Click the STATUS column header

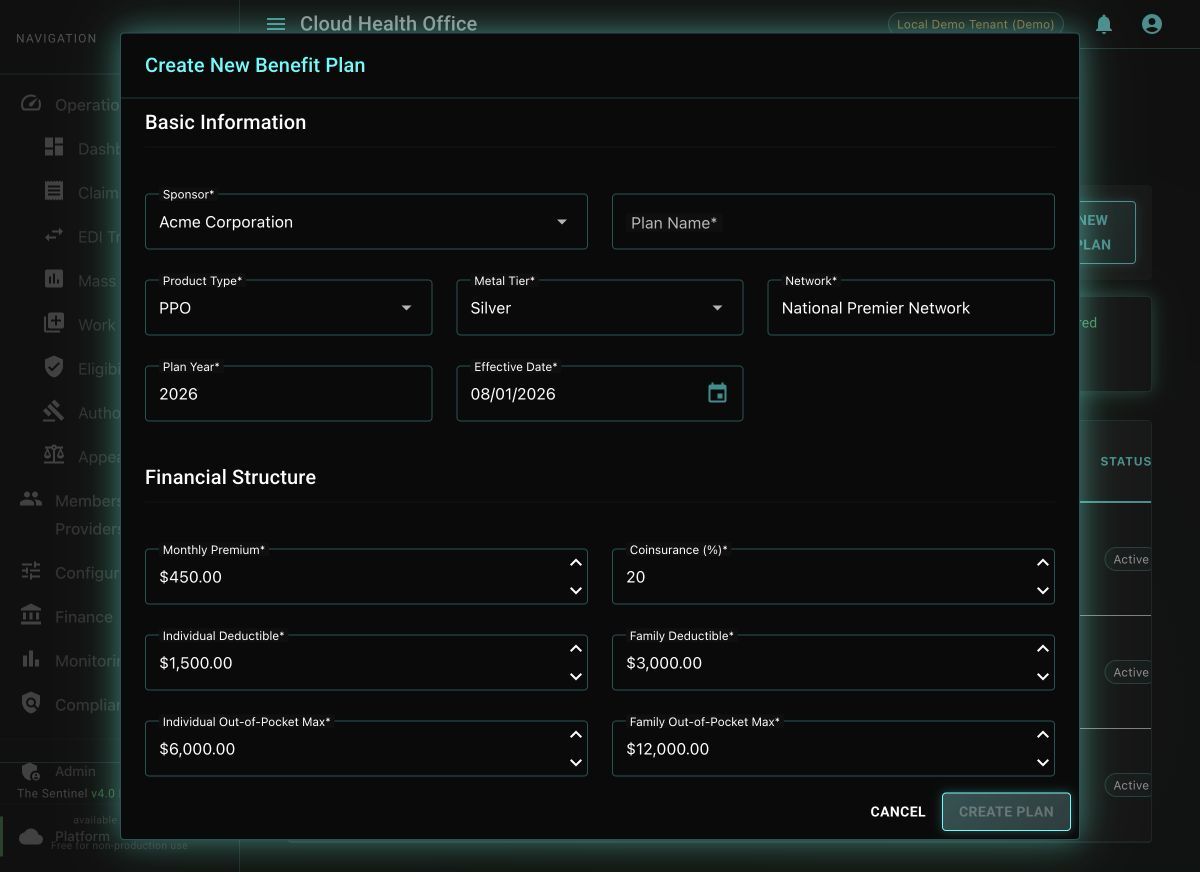pos(1125,461)
